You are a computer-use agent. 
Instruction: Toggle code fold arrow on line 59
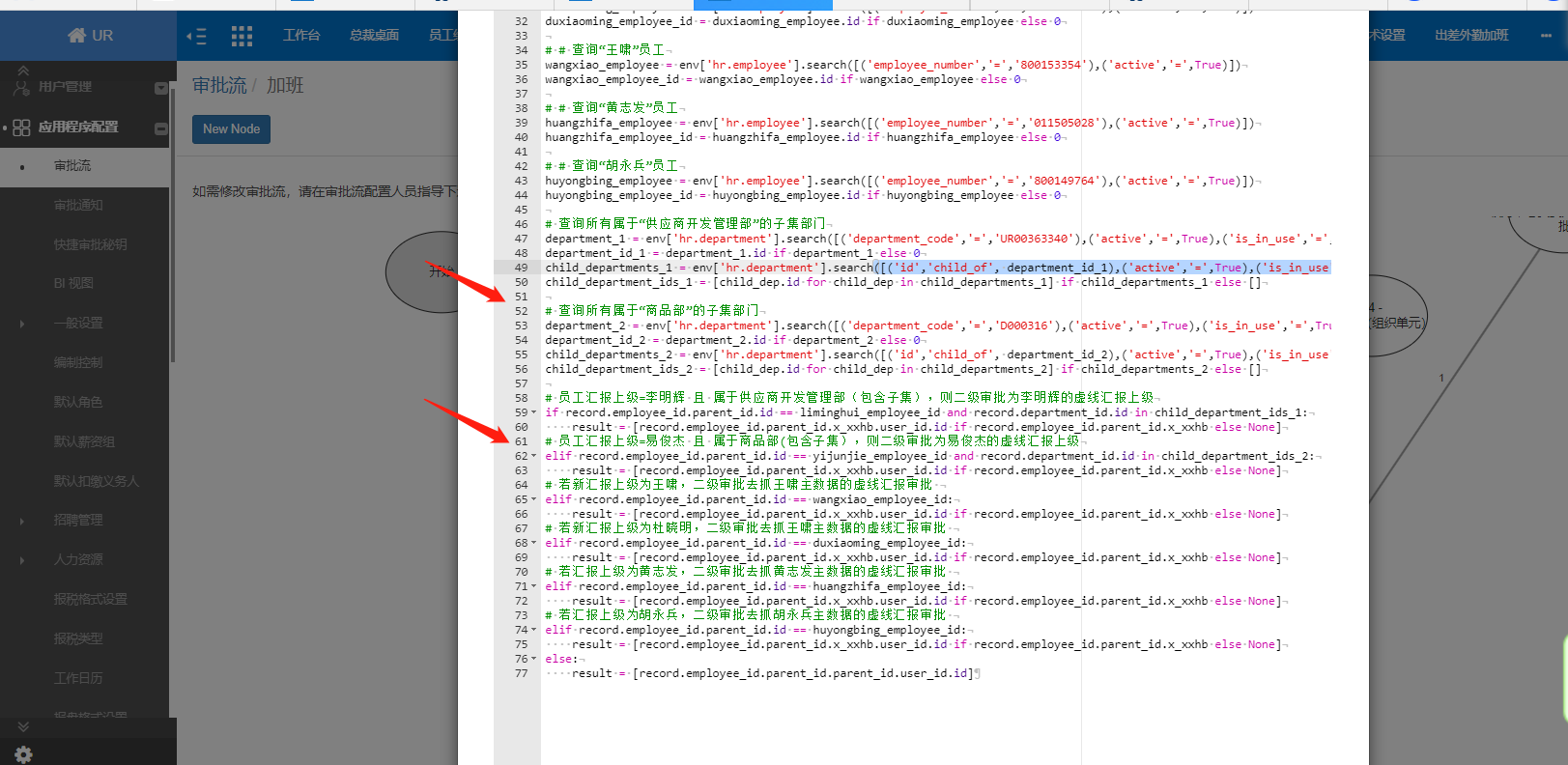click(533, 412)
